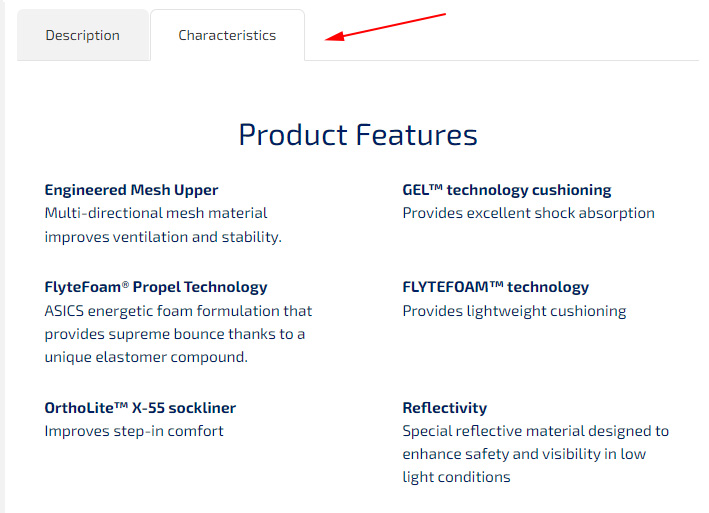This screenshot has height=513, width=709.
Task: Click the FlyteFoam® Propel Technology title
Action: point(156,287)
